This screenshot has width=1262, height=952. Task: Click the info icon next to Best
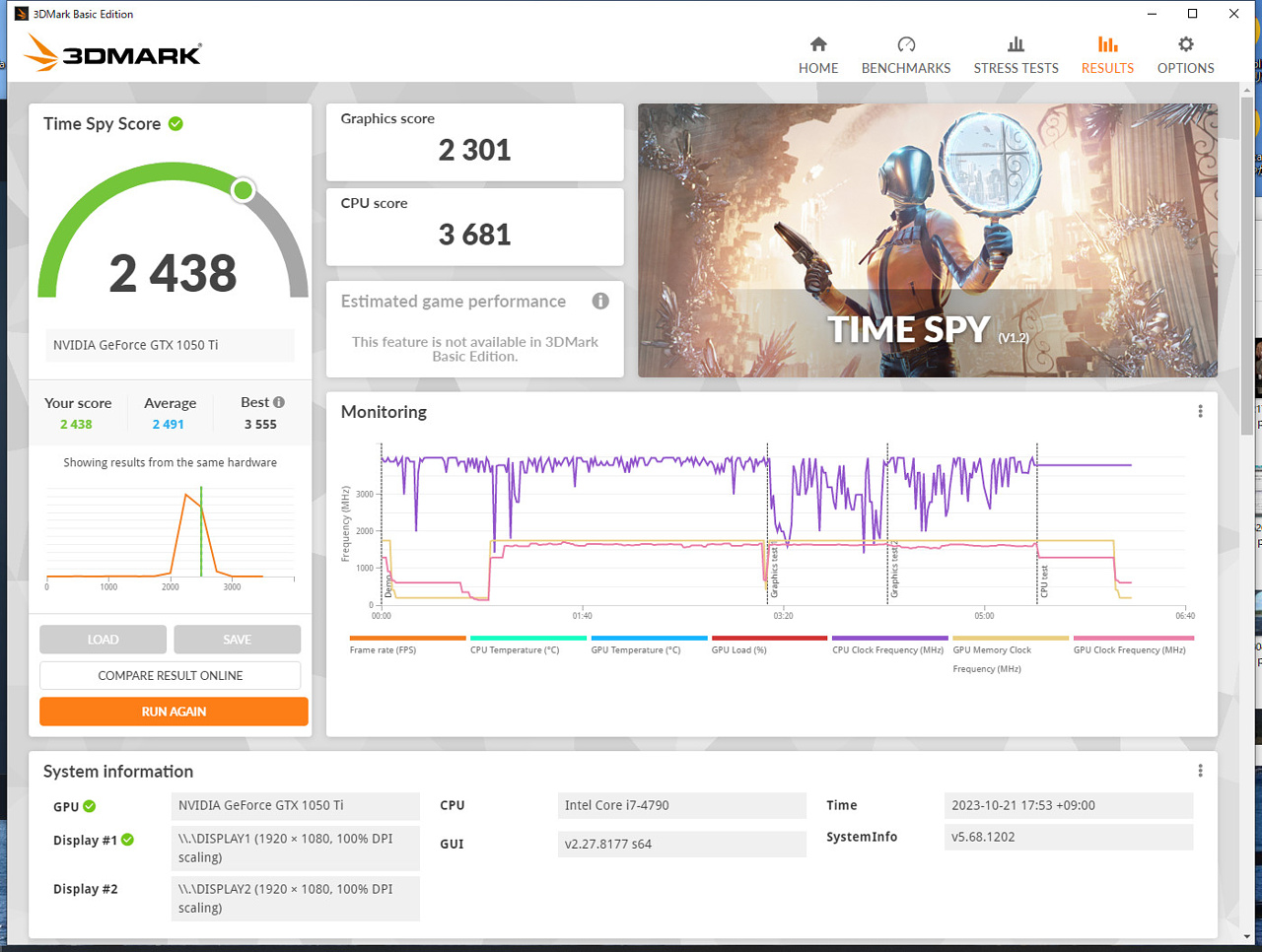[x=279, y=402]
